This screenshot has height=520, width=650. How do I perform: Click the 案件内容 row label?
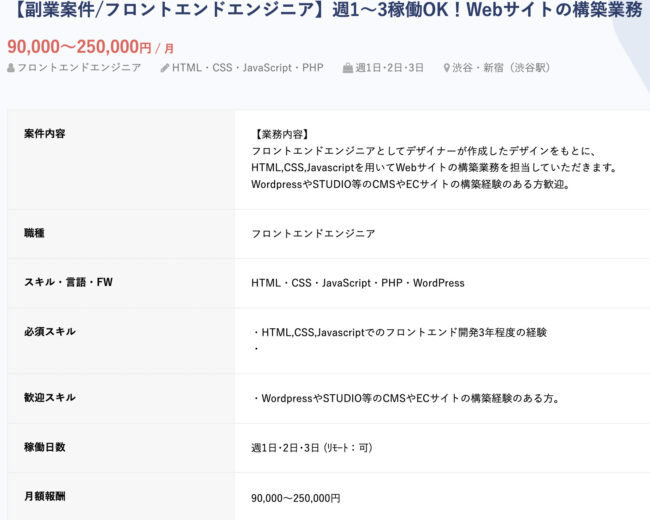pos(45,134)
